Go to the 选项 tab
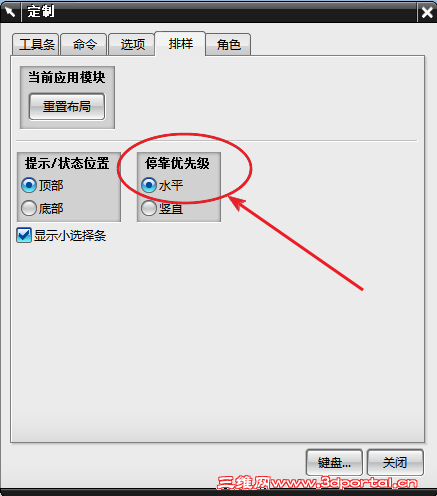 point(132,44)
